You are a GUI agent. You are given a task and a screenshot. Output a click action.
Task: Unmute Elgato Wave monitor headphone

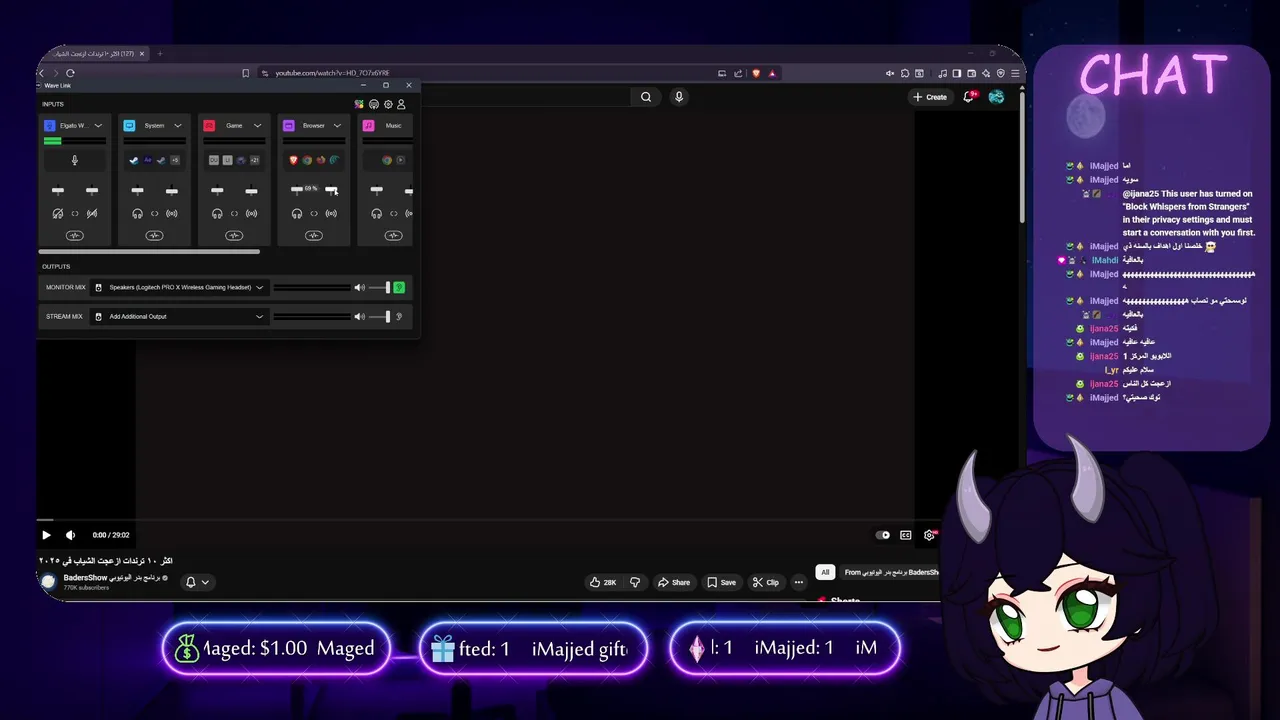(x=58, y=213)
